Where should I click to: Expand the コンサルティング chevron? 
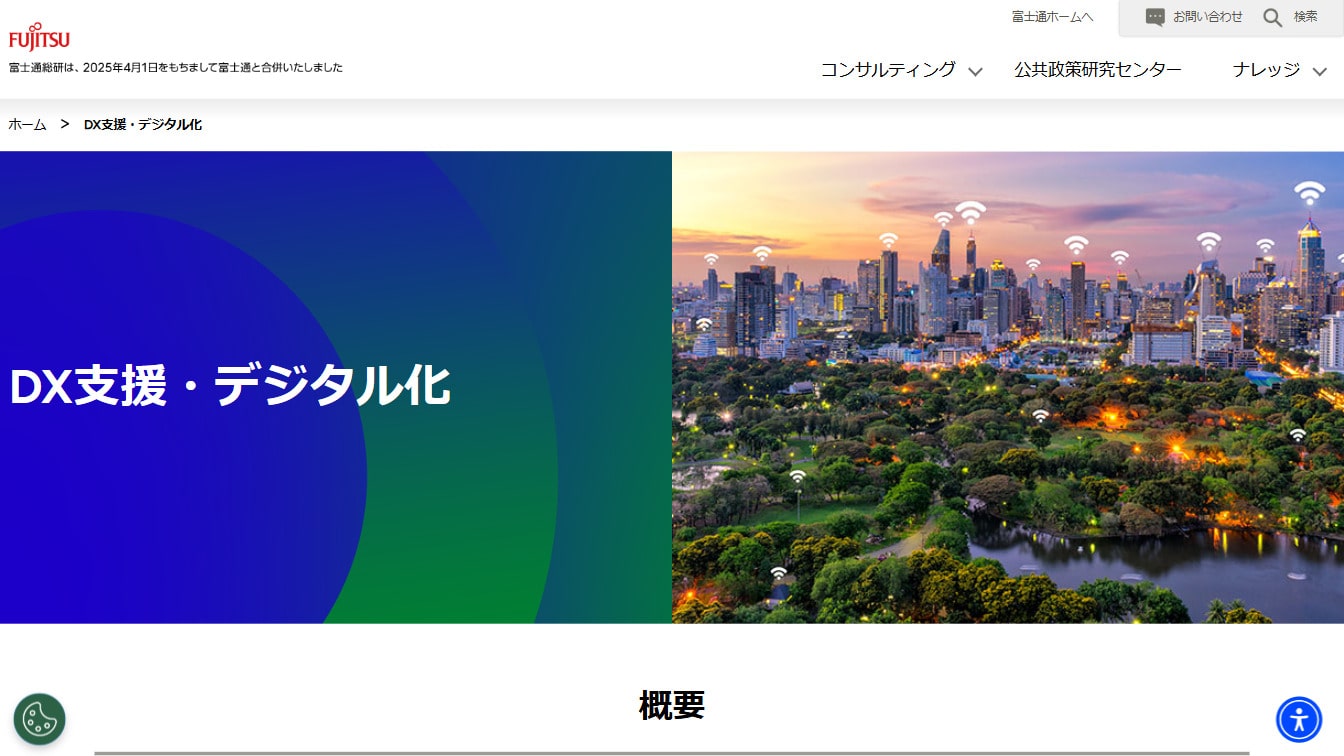point(975,71)
